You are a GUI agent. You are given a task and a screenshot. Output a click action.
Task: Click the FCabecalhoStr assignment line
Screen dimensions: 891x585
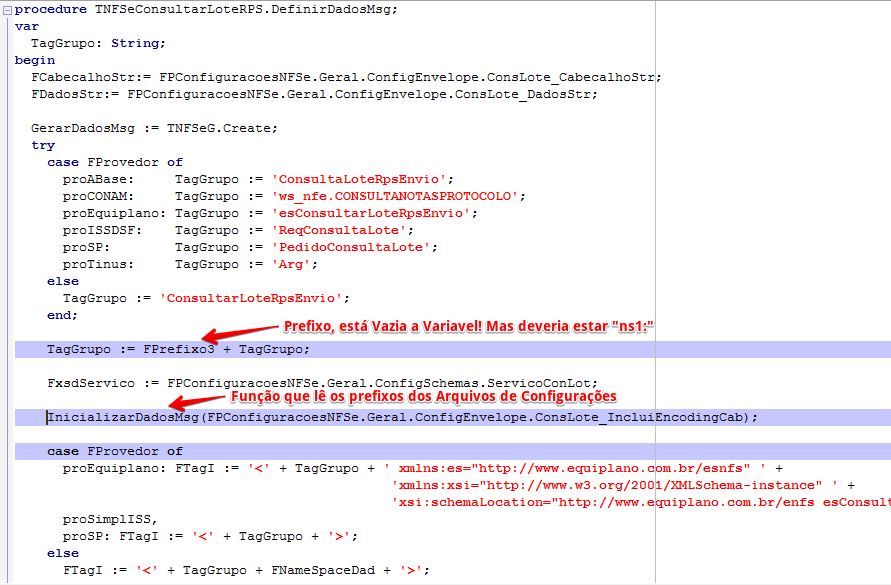(x=347, y=77)
